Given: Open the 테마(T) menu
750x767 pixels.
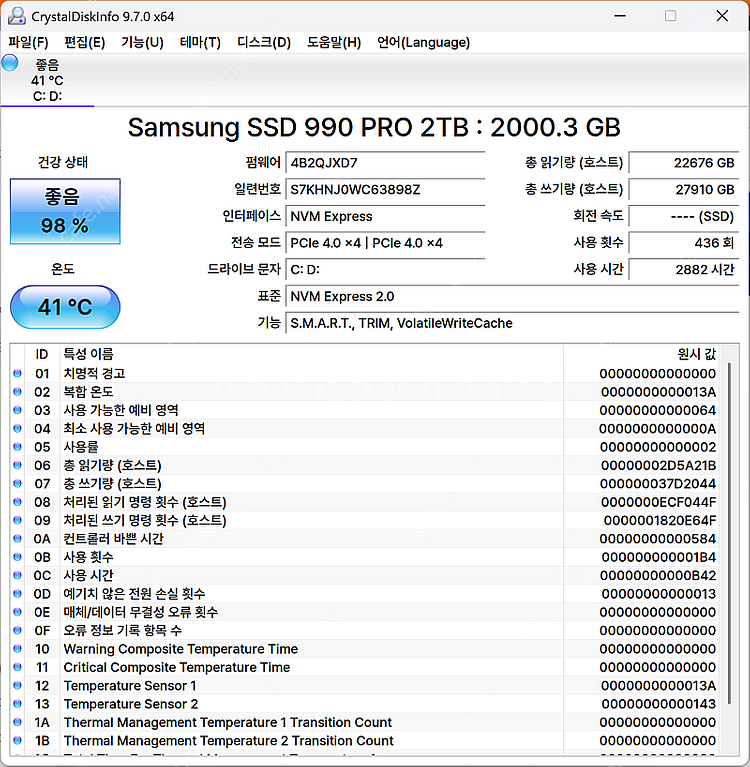Looking at the screenshot, I should 200,43.
